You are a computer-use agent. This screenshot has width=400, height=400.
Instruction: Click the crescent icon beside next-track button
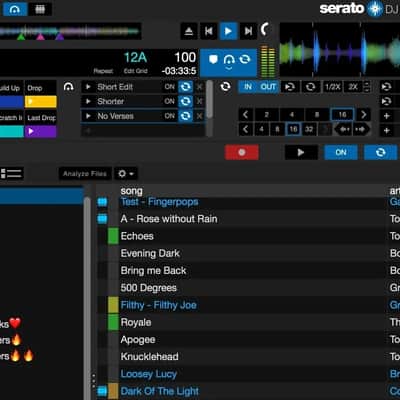265,30
